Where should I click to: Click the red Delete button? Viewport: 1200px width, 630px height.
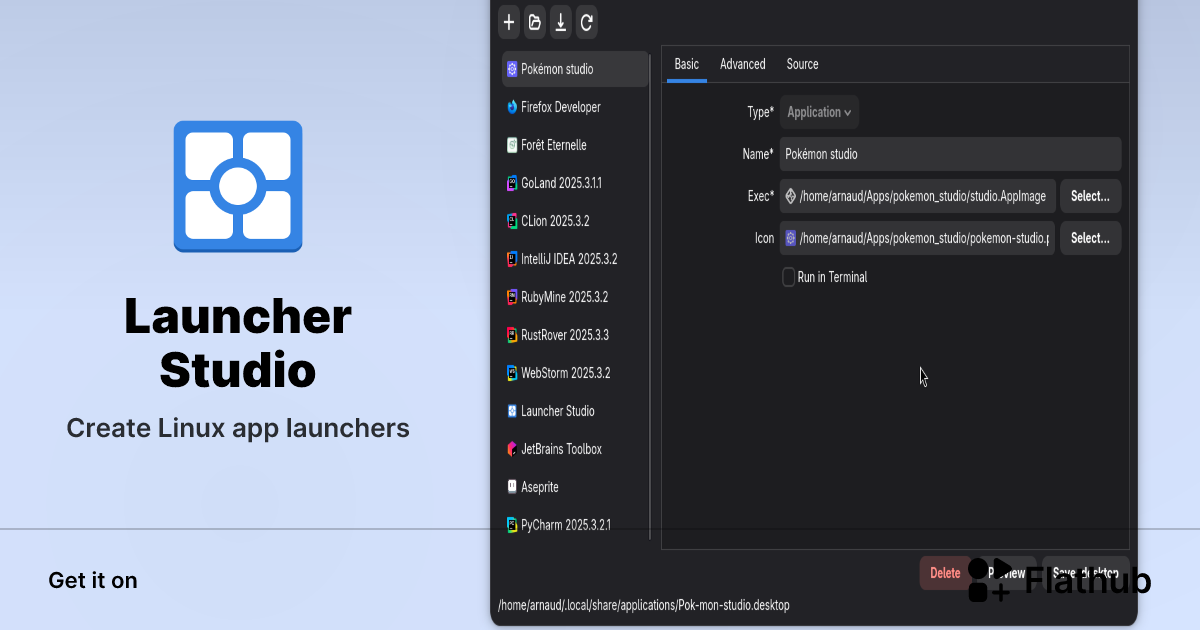click(x=944, y=573)
